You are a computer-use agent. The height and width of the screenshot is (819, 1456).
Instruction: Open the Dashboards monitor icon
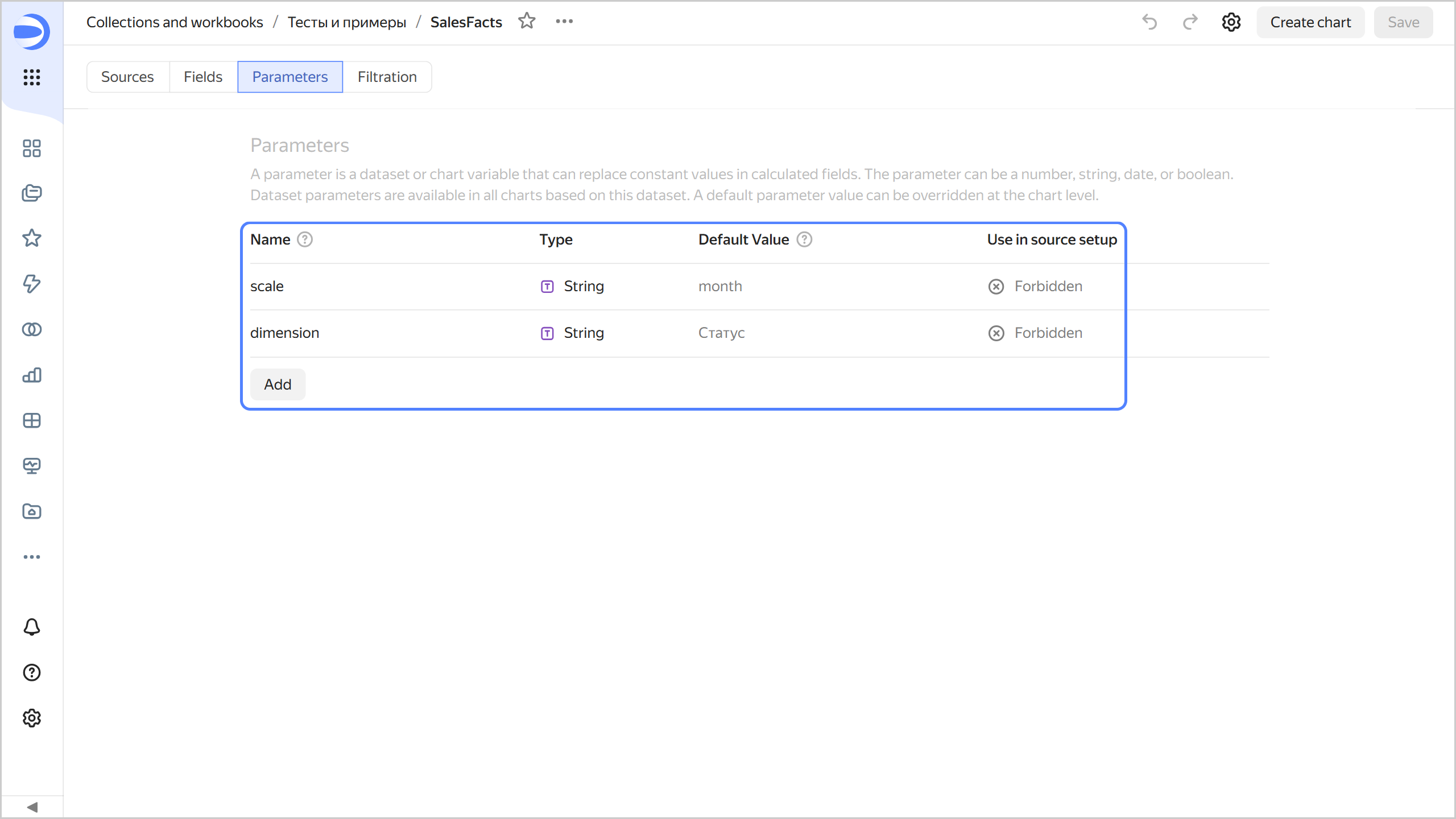[x=32, y=466]
